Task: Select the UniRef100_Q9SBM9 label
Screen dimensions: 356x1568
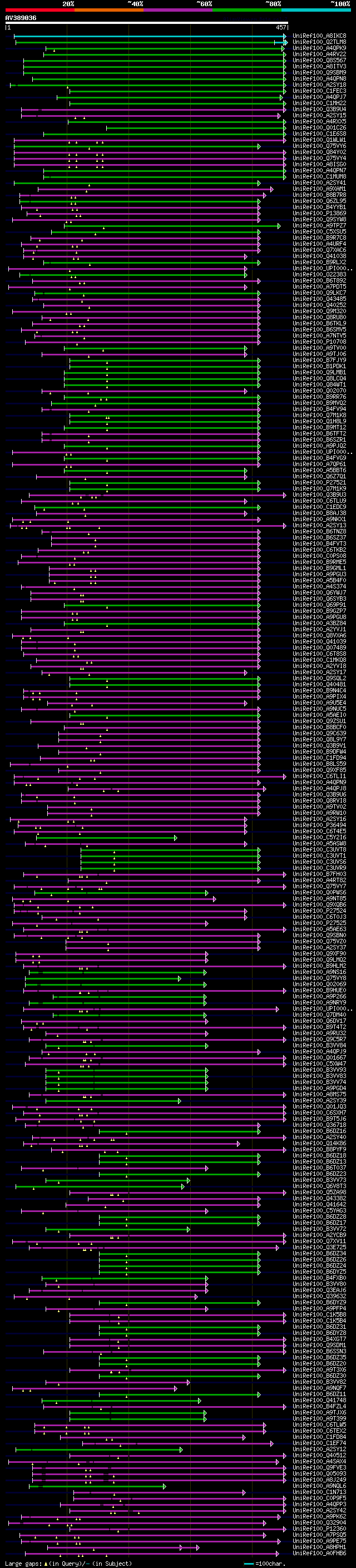Action: [x=319, y=72]
